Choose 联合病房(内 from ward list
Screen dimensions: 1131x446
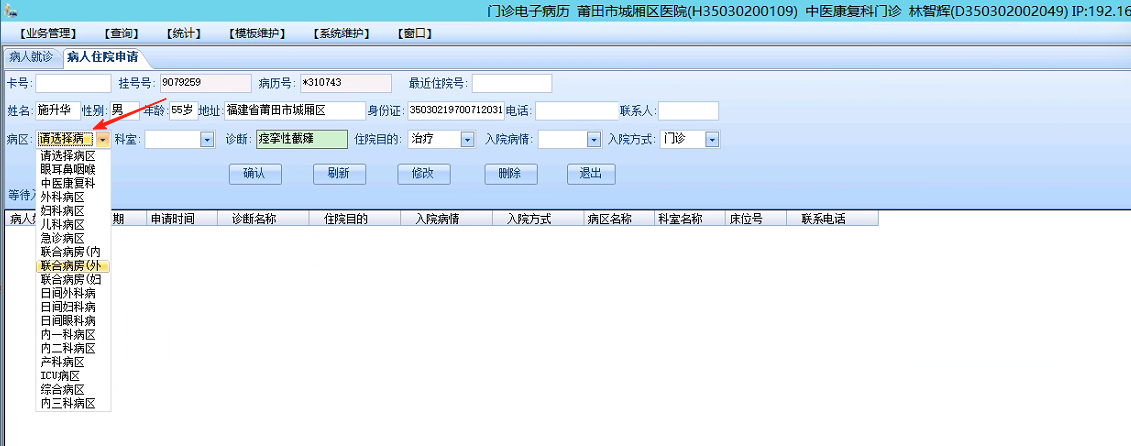tap(73, 252)
